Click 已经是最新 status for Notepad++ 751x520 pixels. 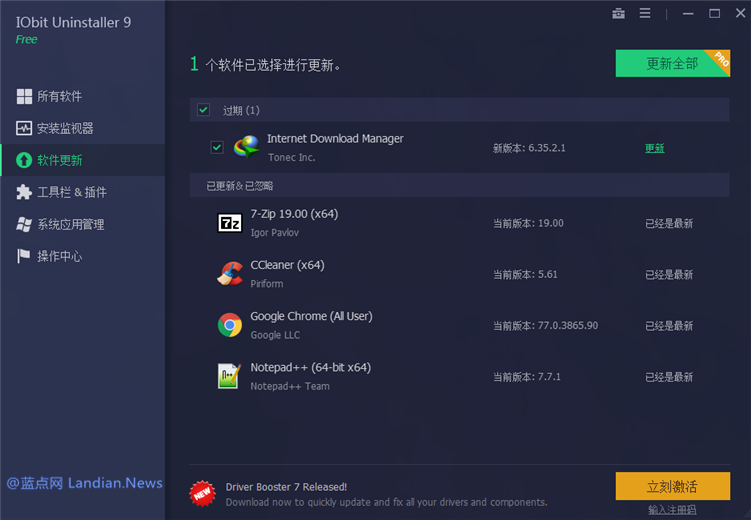click(669, 377)
